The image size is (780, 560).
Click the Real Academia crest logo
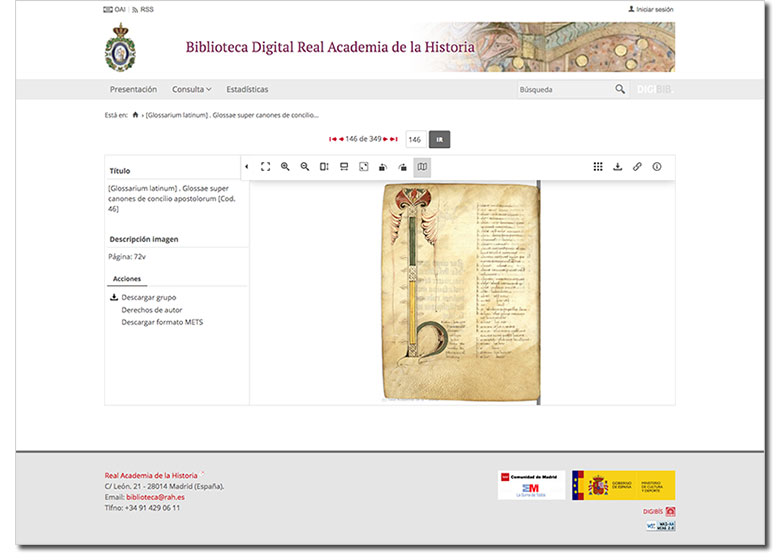(x=120, y=47)
